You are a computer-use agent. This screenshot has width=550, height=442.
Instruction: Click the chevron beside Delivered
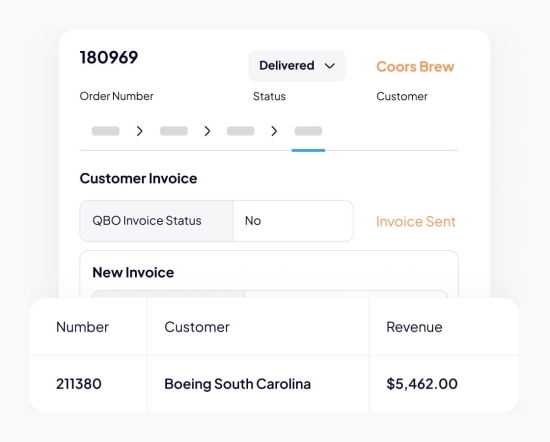330,66
